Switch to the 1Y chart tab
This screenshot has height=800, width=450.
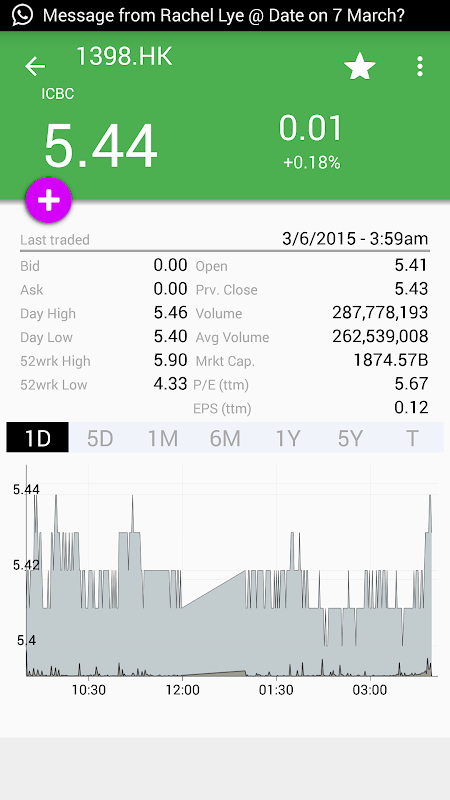[x=287, y=438]
